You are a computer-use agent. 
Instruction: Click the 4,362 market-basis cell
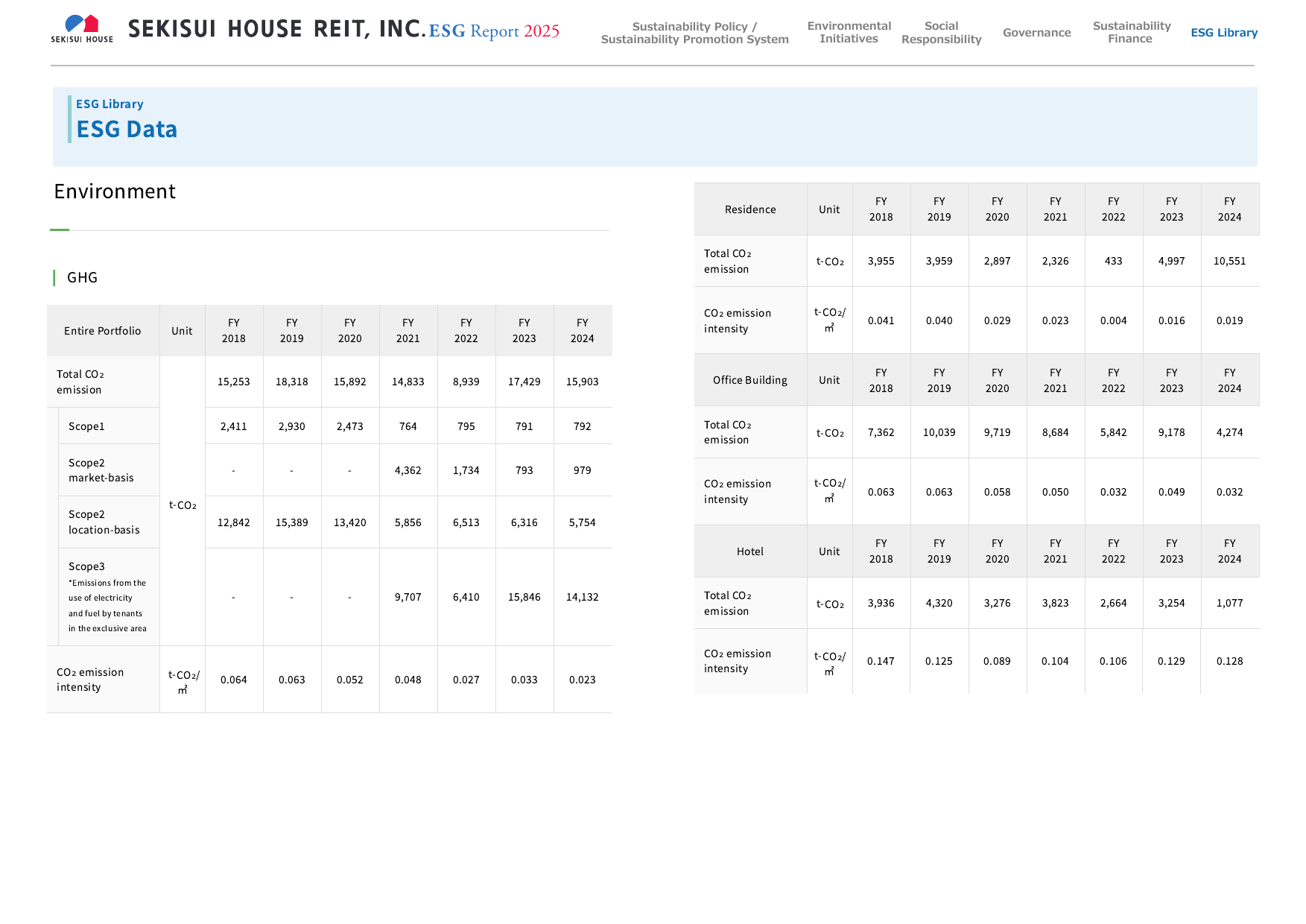pyautogui.click(x=408, y=470)
